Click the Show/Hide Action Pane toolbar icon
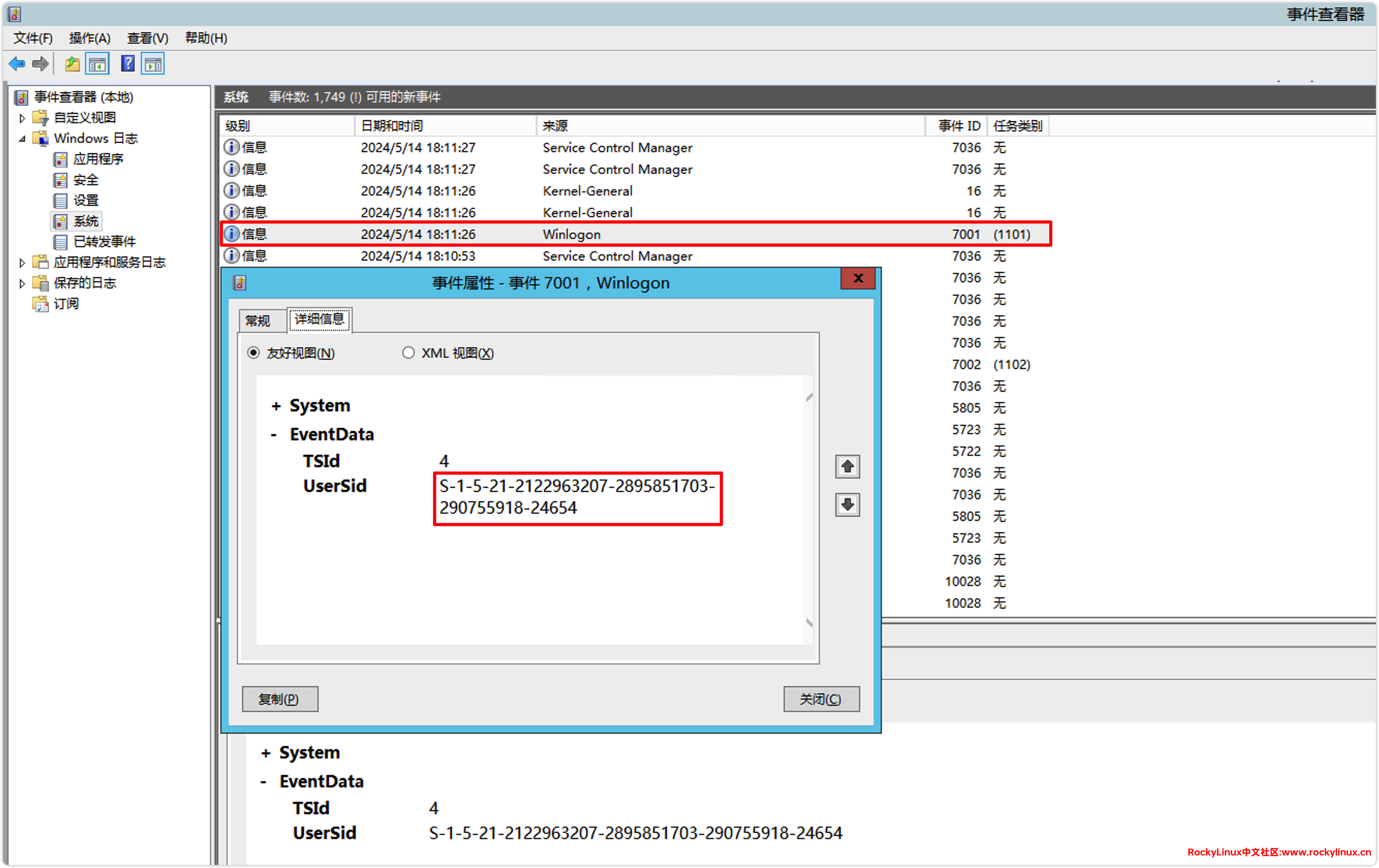Screen dimensions: 1379x868 click(x=153, y=64)
